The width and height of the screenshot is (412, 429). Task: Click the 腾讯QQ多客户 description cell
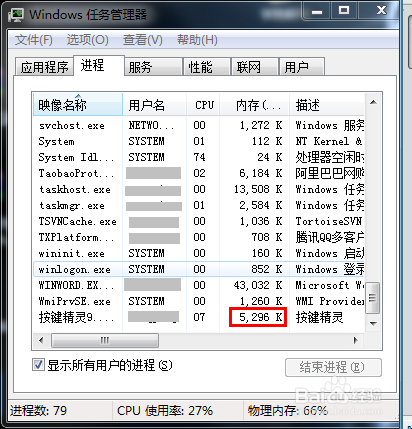330,237
